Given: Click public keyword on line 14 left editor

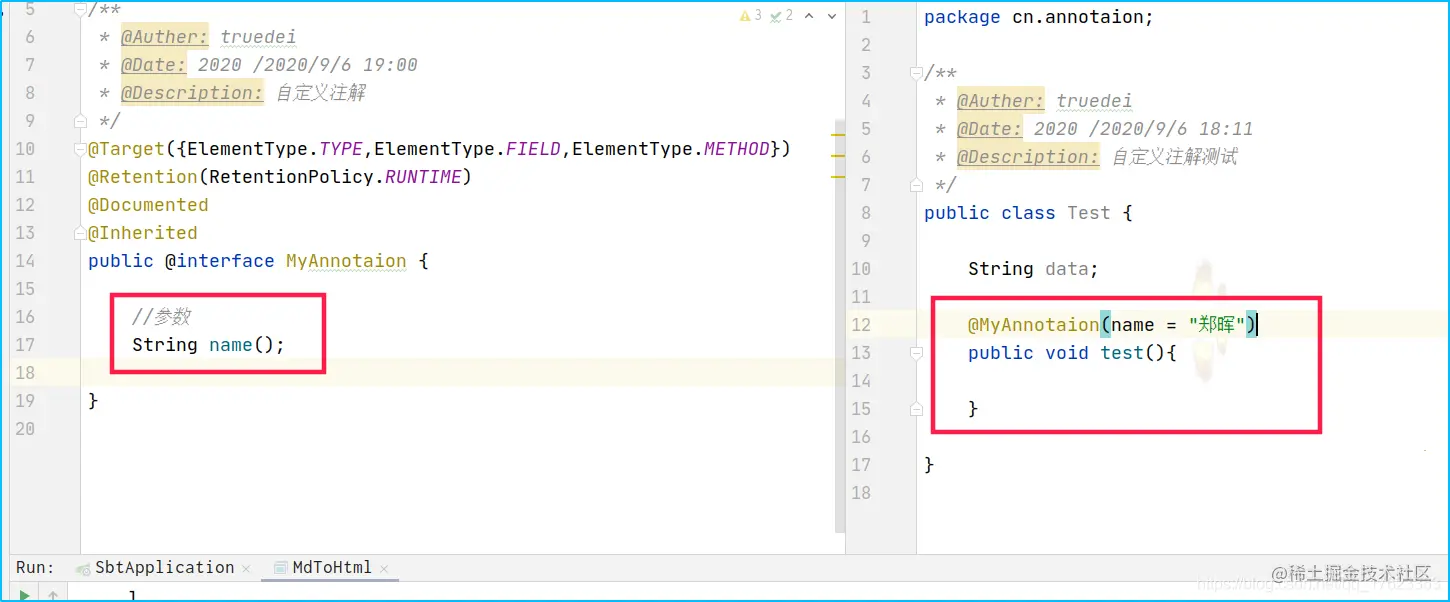Looking at the screenshot, I should click(121, 261).
